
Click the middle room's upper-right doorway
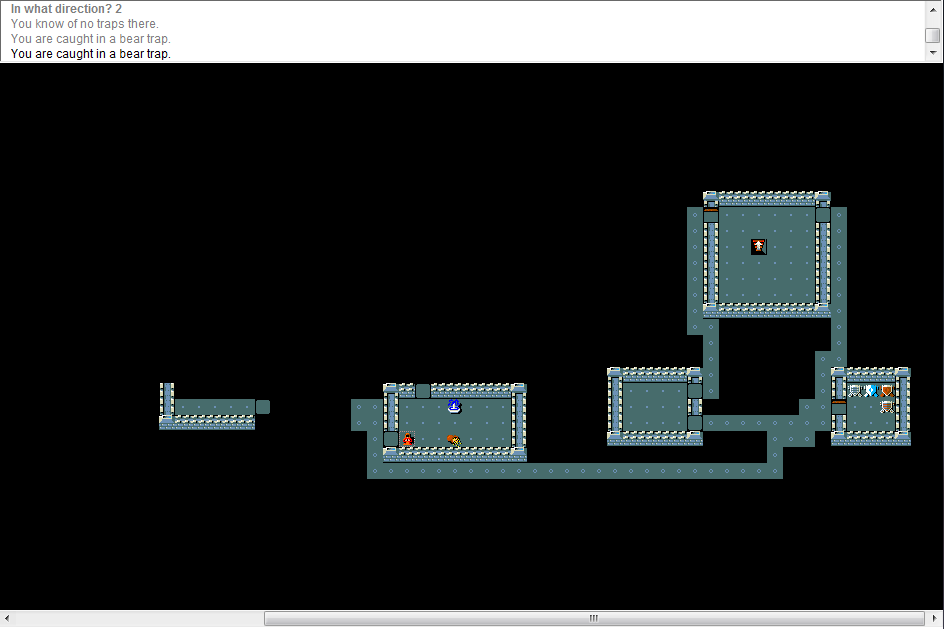(695, 391)
